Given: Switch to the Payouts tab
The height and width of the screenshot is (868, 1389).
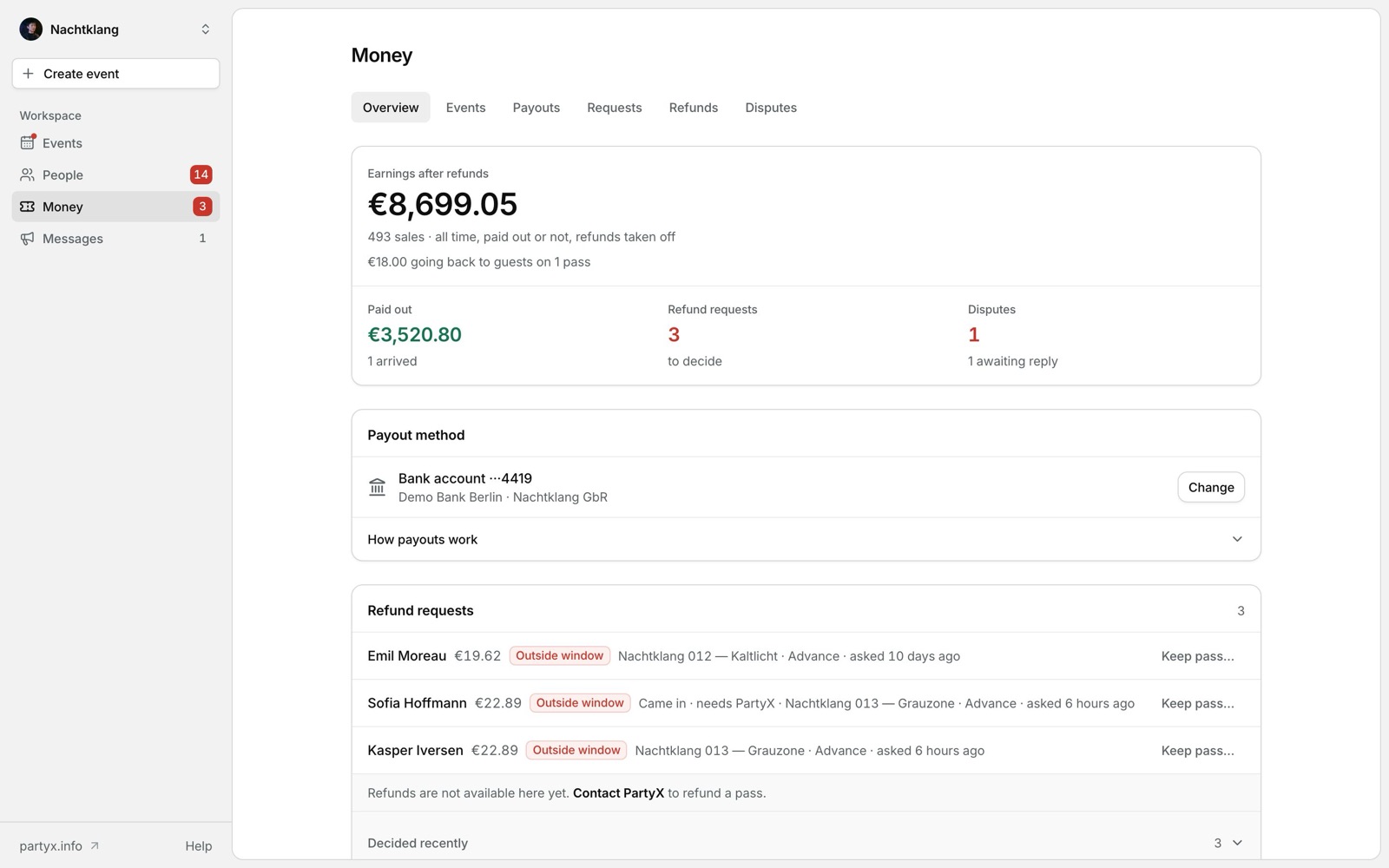Looking at the screenshot, I should coord(536,108).
